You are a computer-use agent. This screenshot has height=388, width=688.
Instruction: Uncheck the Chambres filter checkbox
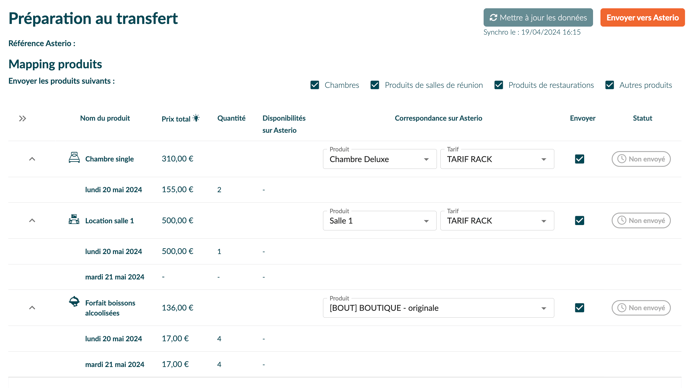point(315,85)
